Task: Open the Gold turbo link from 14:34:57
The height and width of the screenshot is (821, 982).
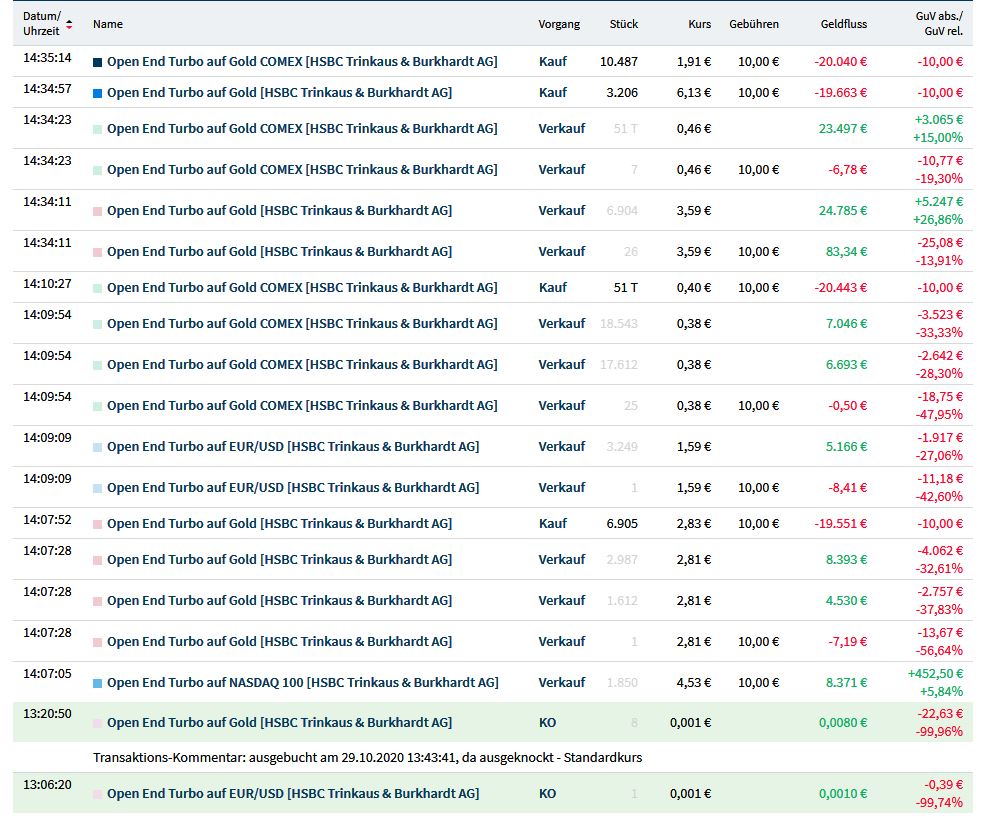Action: (279, 93)
